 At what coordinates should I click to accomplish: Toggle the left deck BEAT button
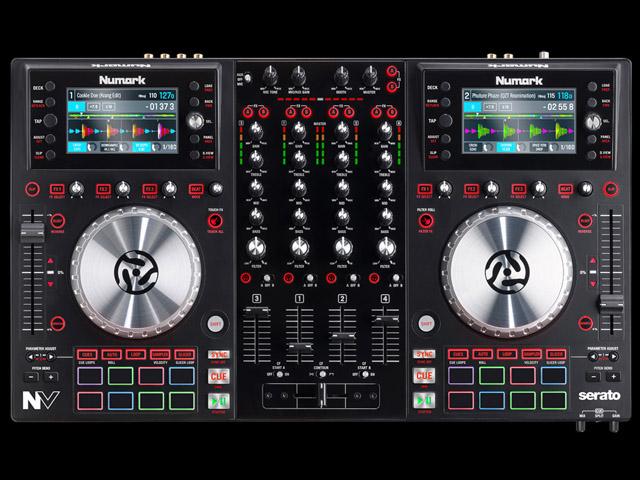[x=194, y=188]
